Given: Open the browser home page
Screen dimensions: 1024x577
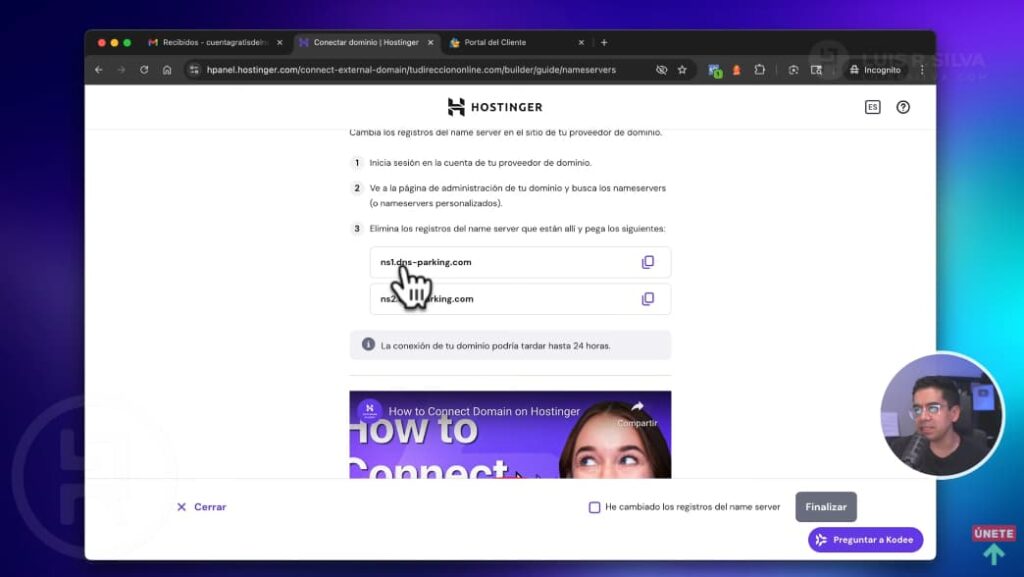Looking at the screenshot, I should 167,70.
